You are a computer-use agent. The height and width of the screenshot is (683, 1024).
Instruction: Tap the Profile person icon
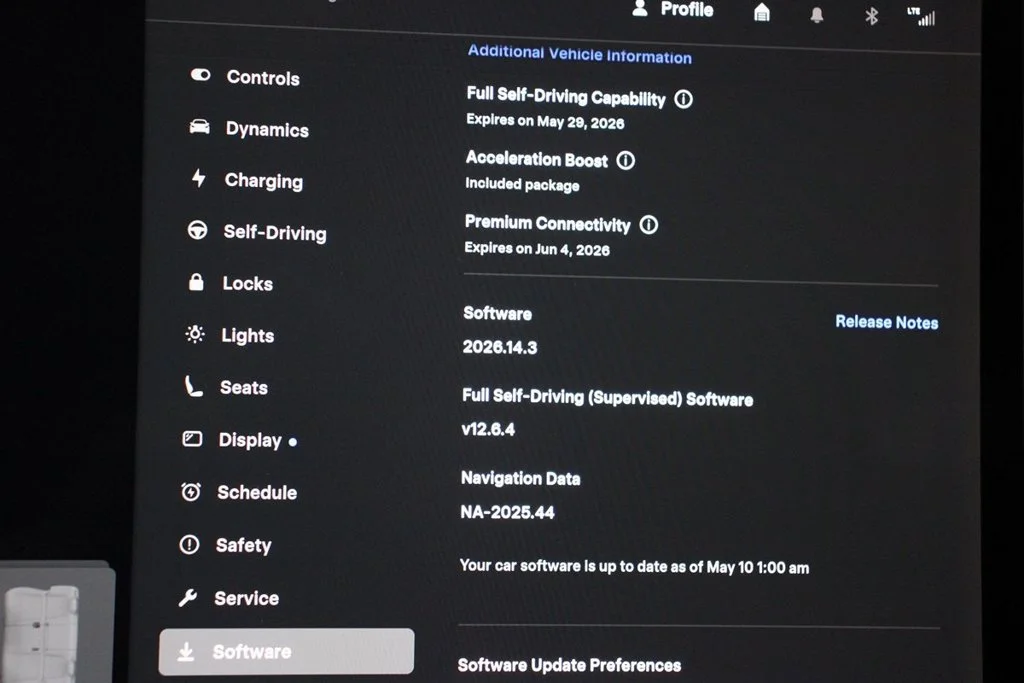click(x=640, y=8)
